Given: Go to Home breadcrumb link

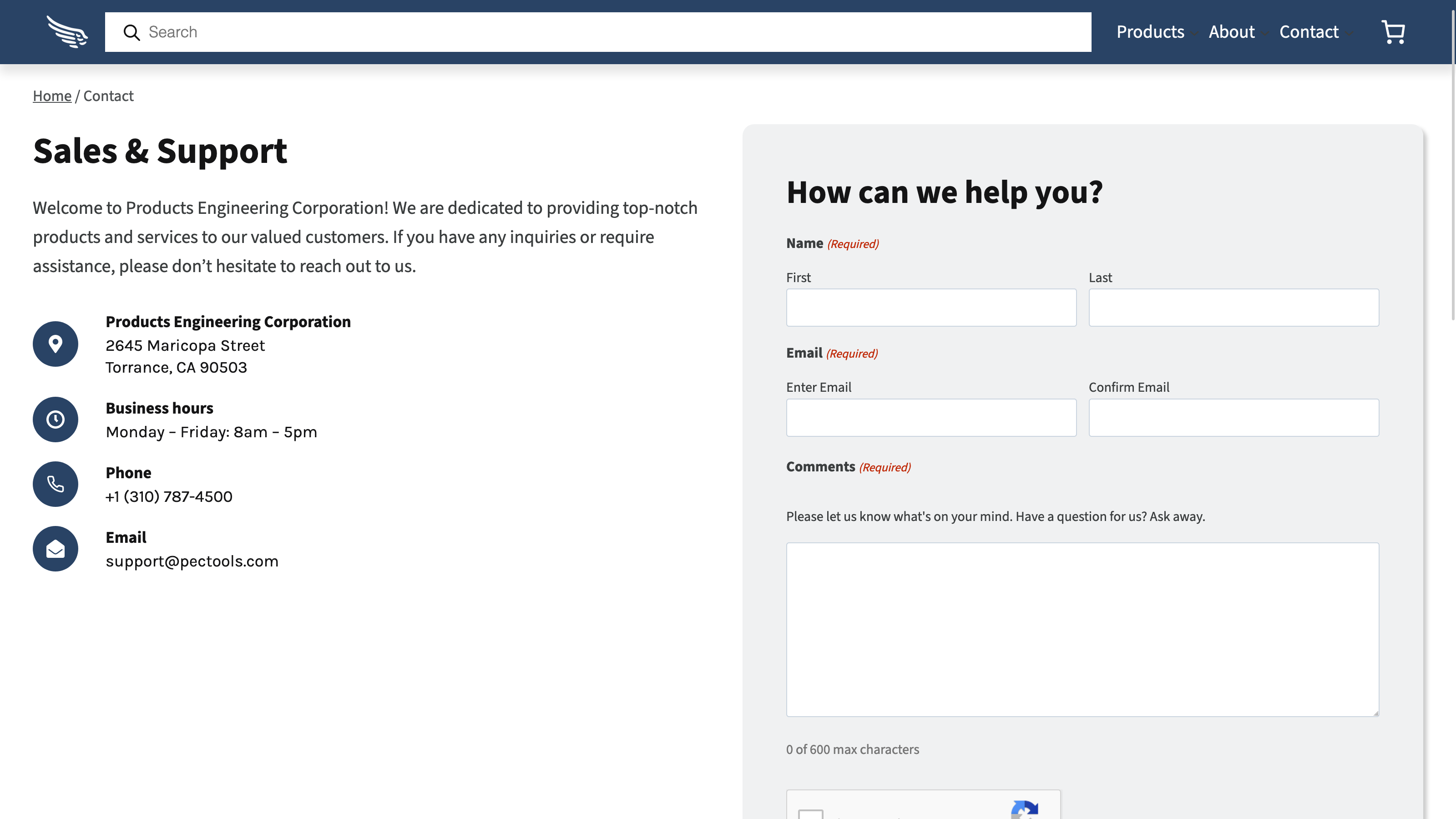Looking at the screenshot, I should coord(52,96).
